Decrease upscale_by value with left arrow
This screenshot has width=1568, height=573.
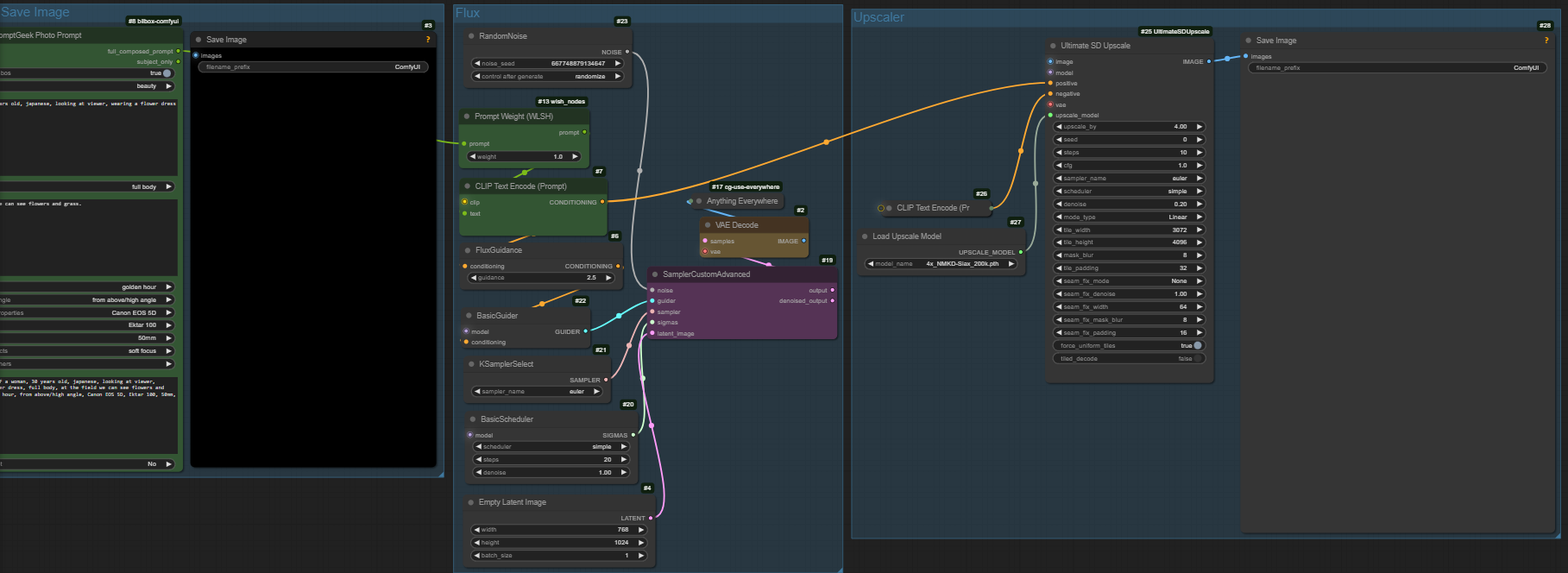(1059, 126)
